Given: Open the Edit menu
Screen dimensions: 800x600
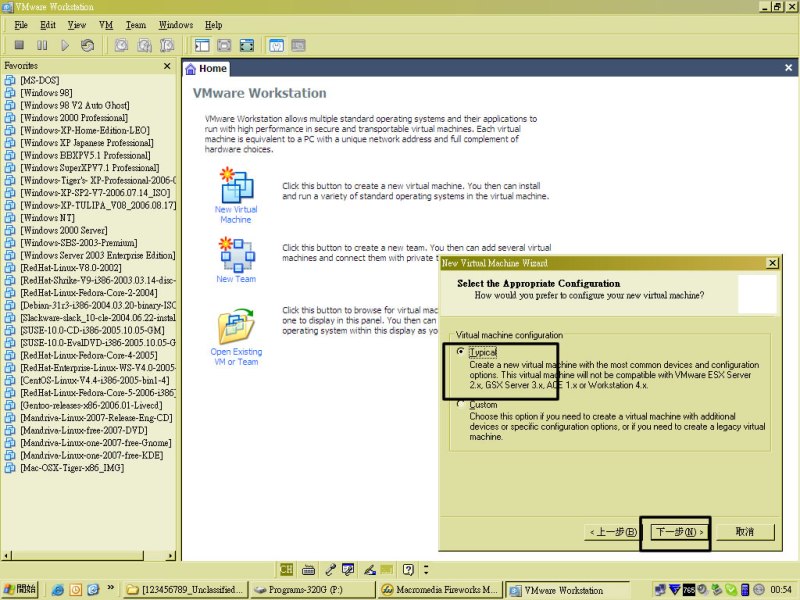Looking at the screenshot, I should pyautogui.click(x=48, y=25).
